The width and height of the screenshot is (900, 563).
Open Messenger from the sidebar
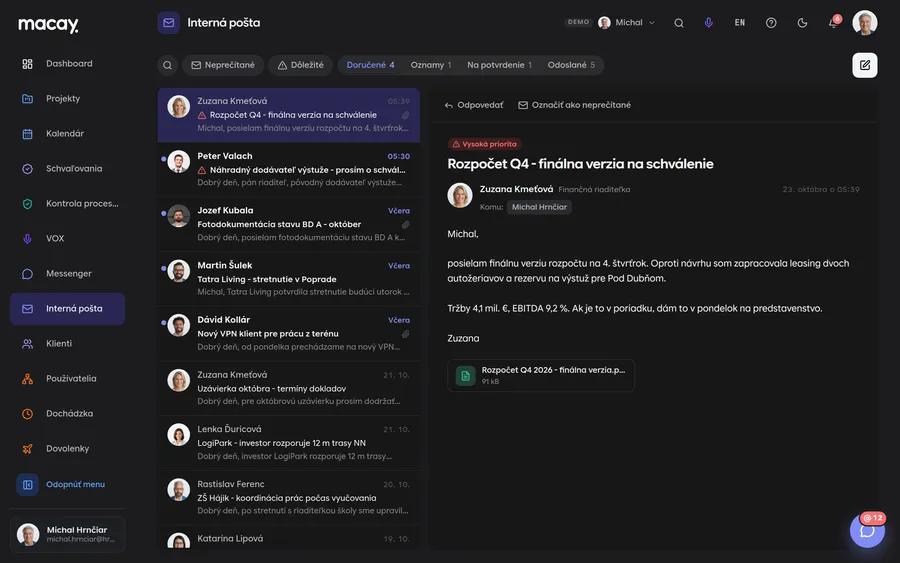[67, 274]
